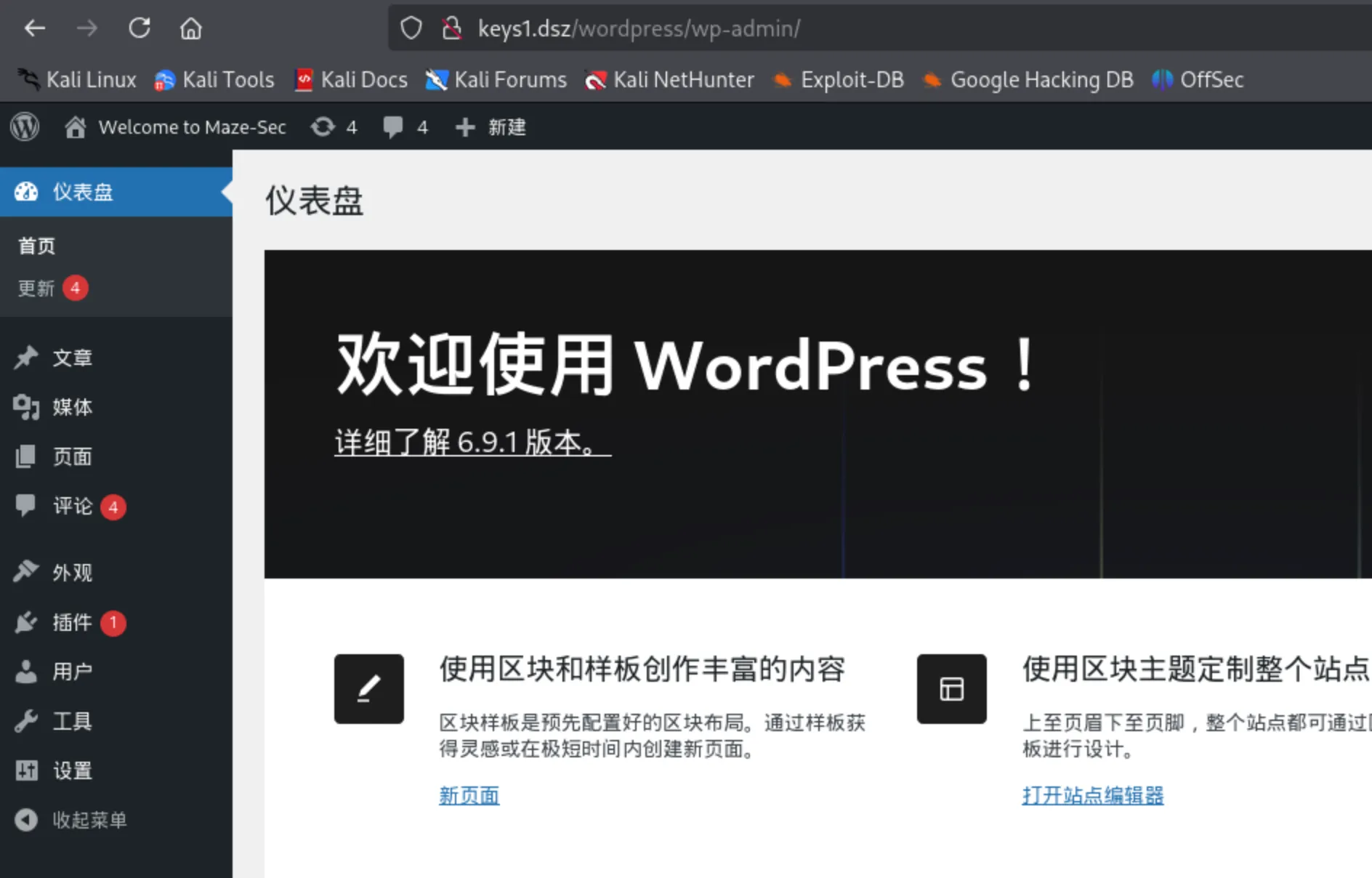Click the media icon for 媒体

[x=26, y=407]
